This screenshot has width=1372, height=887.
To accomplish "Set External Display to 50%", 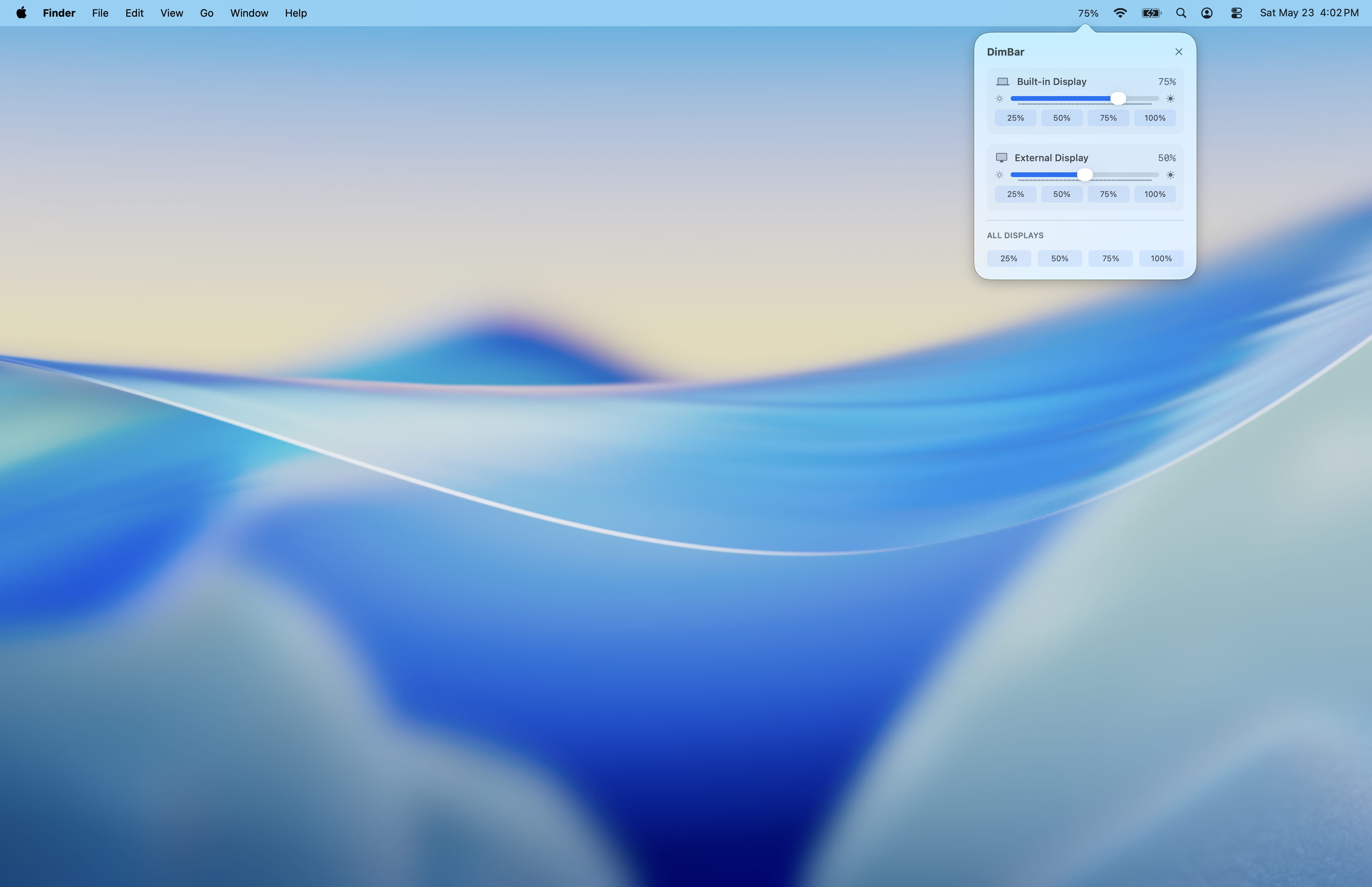I will [1062, 194].
